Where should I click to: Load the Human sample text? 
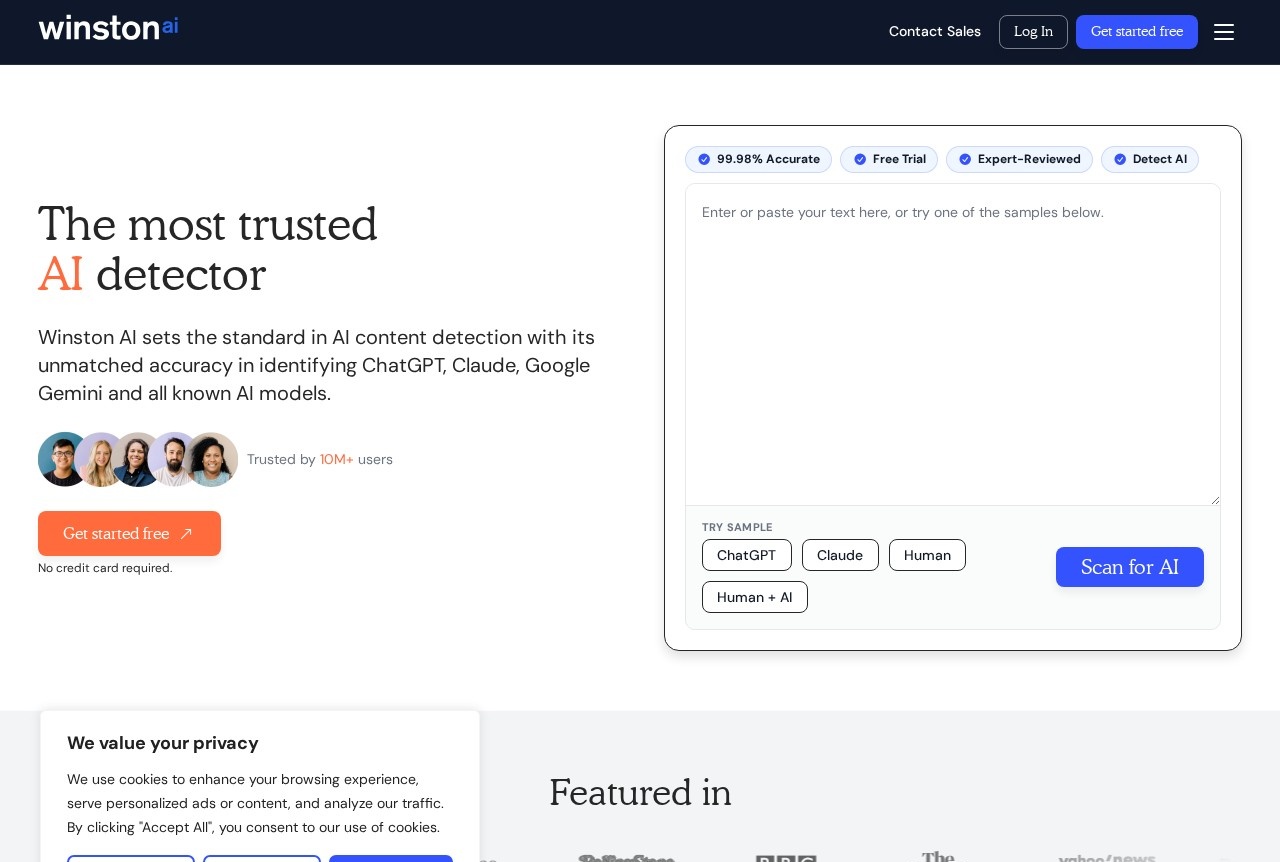(x=927, y=555)
